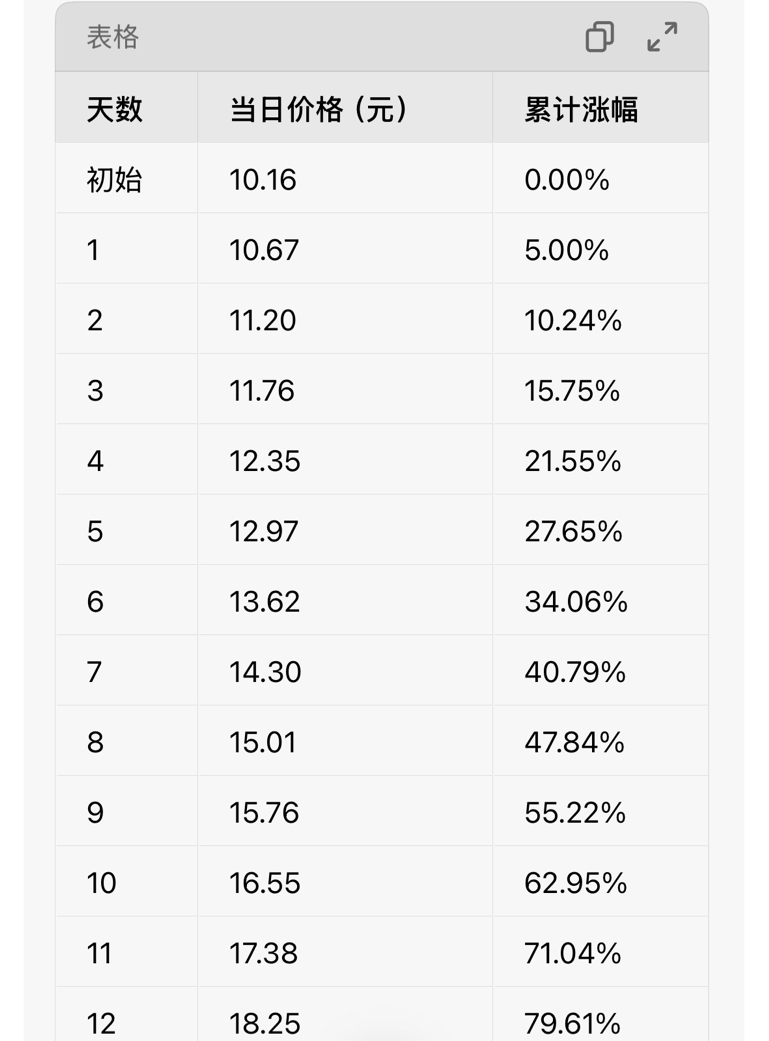Select the 天数 column header

click(115, 109)
